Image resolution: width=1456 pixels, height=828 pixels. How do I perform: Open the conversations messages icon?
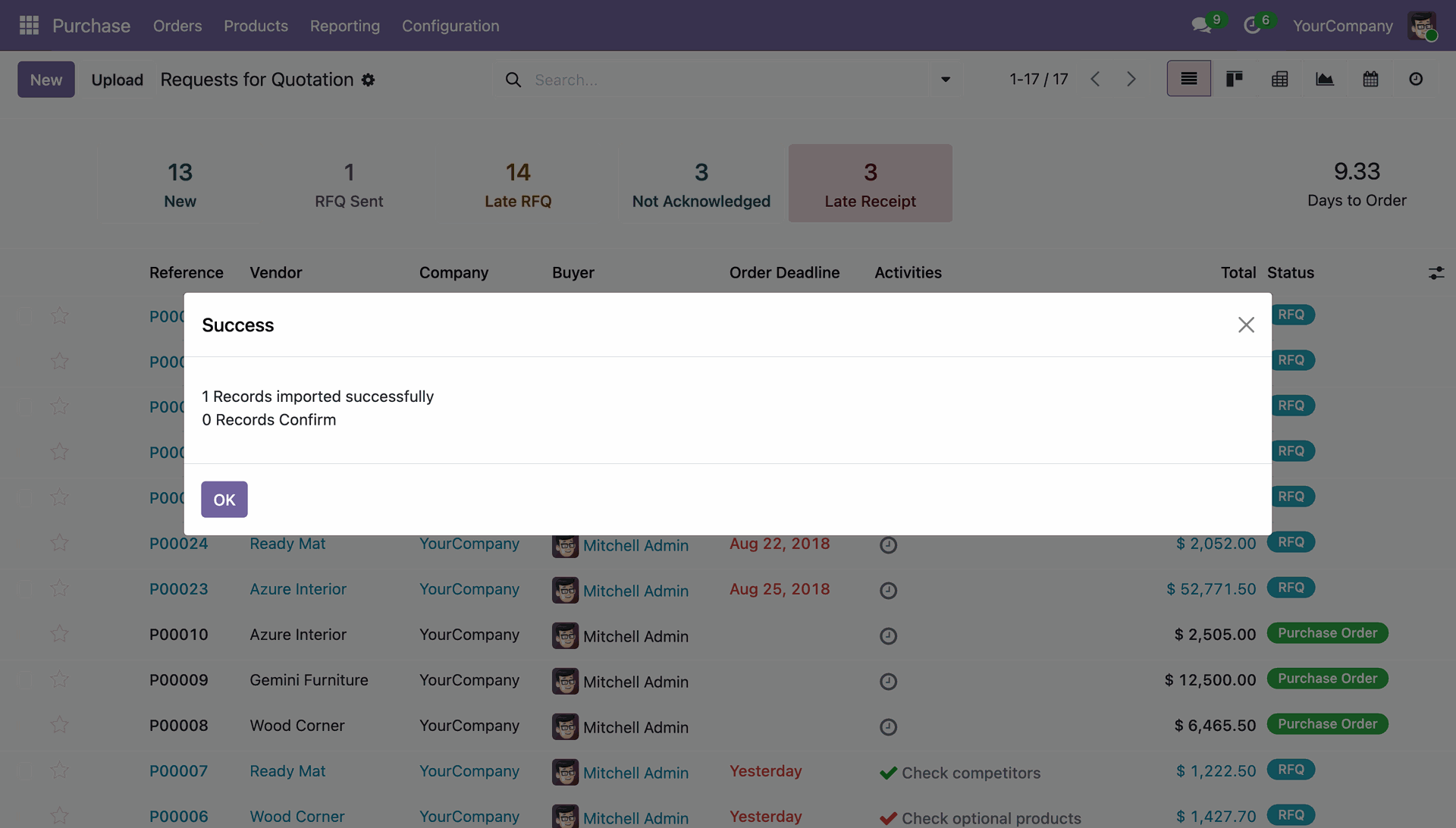point(1201,26)
